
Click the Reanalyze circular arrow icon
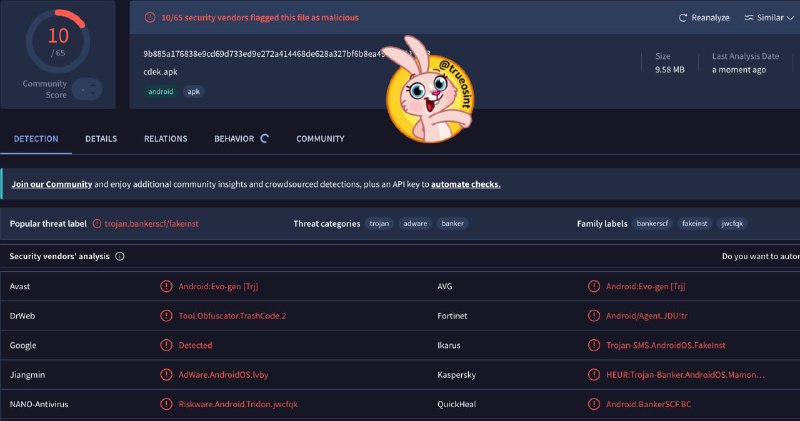click(683, 18)
